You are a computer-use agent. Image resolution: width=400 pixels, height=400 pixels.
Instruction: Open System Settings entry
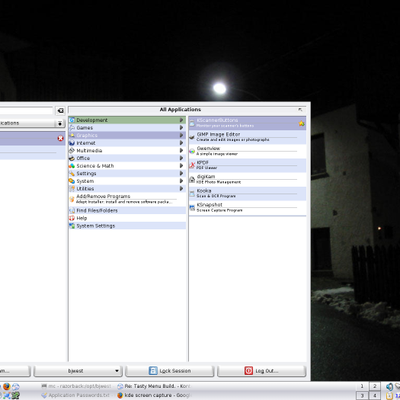click(x=127, y=226)
